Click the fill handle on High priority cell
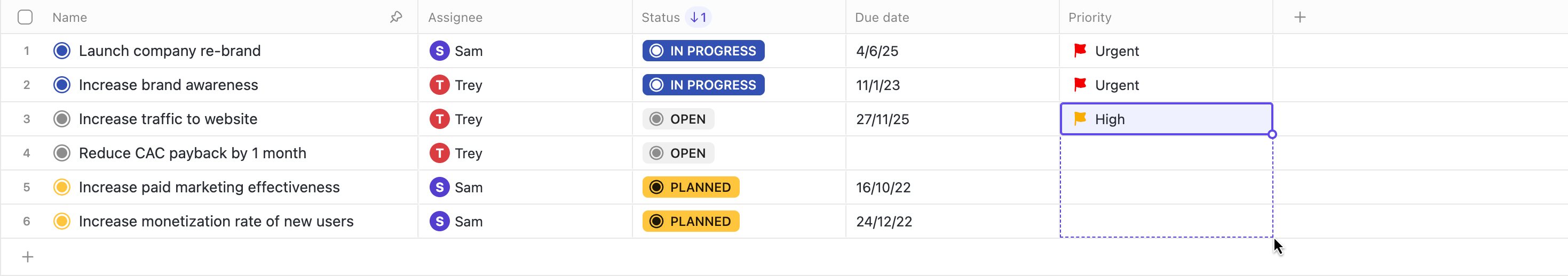 coord(1272,134)
